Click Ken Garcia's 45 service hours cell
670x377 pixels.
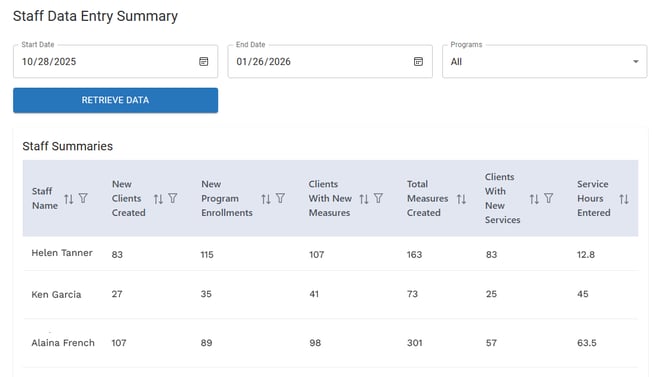point(583,294)
